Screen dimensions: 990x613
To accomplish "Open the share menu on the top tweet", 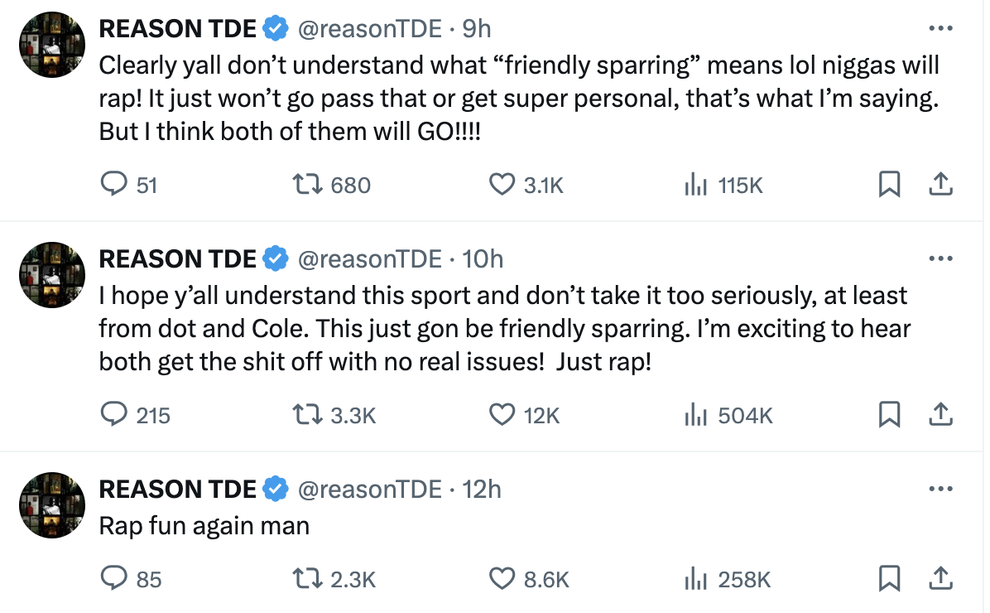I will 940,184.
